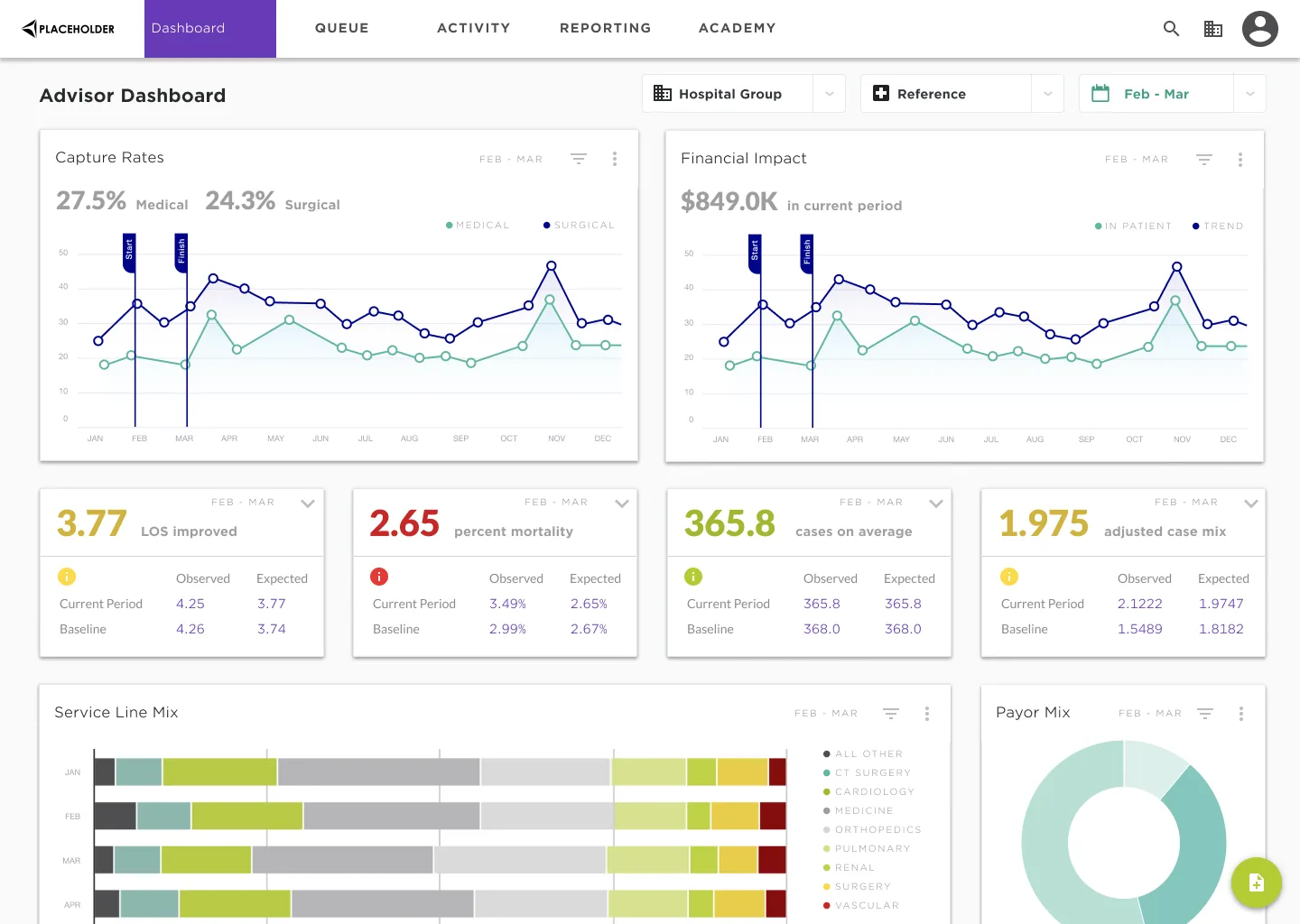
Task: Click FEB - MAR label in Financial Impact
Action: 1137,160
